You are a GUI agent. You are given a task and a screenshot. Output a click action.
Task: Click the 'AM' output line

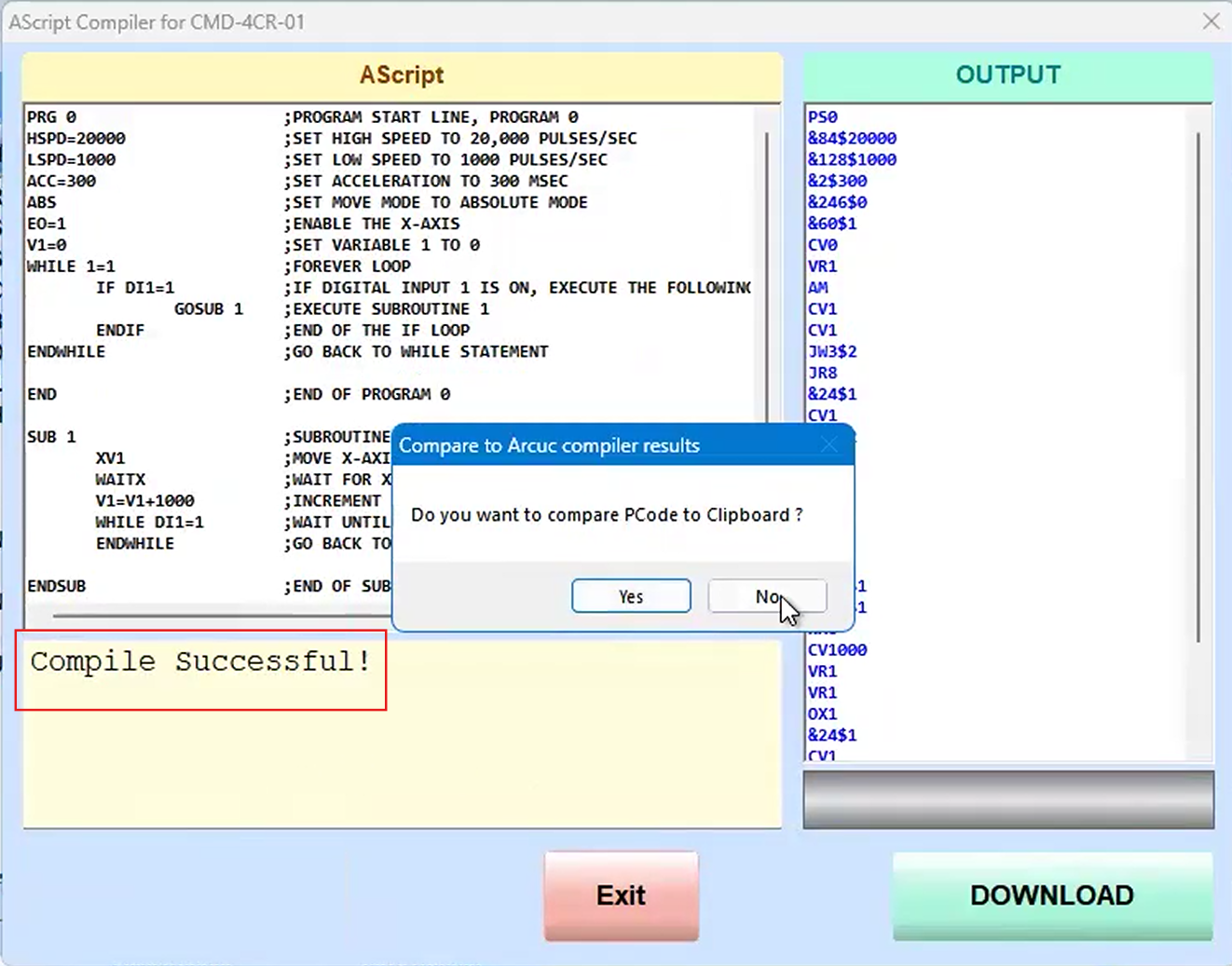[818, 289]
